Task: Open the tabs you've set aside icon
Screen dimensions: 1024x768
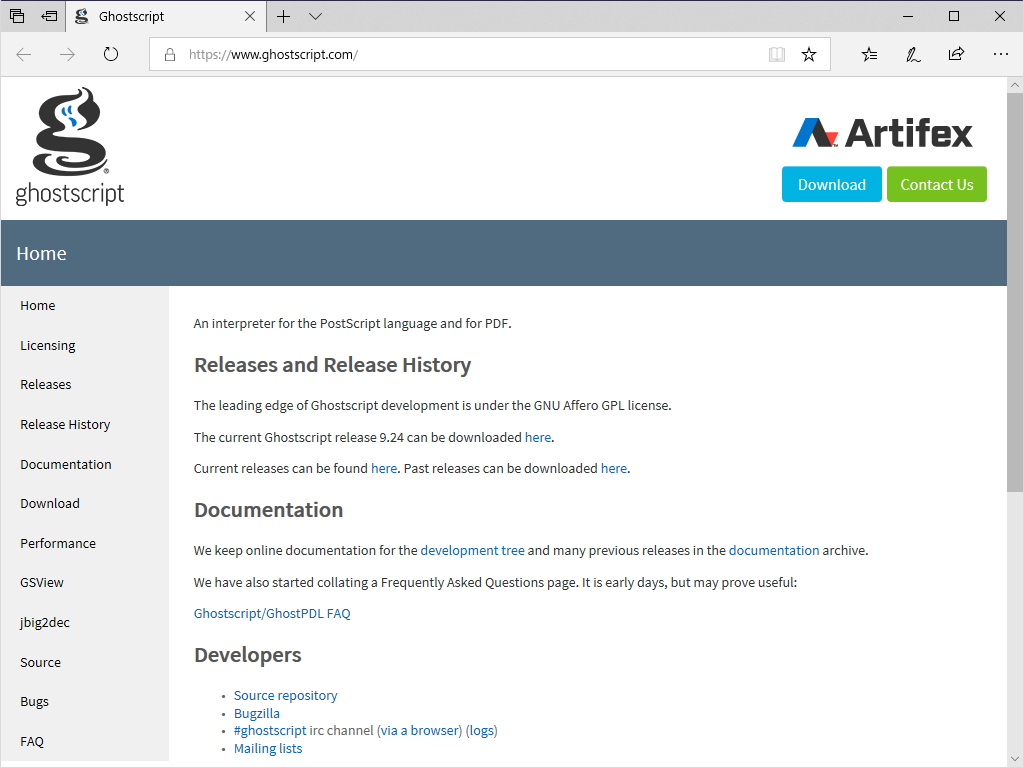Action: pos(17,16)
